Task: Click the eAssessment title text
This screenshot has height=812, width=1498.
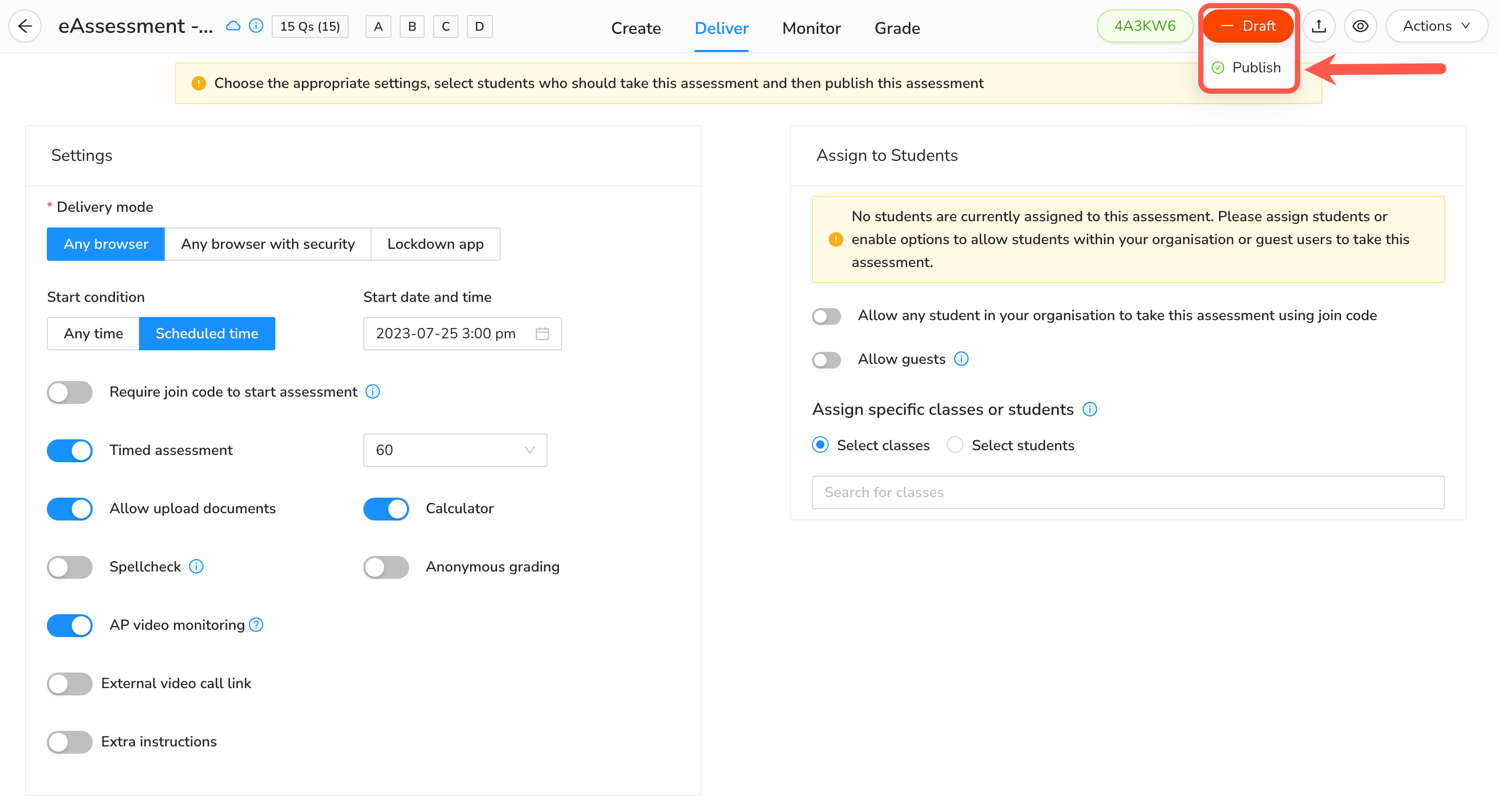Action: [135, 26]
